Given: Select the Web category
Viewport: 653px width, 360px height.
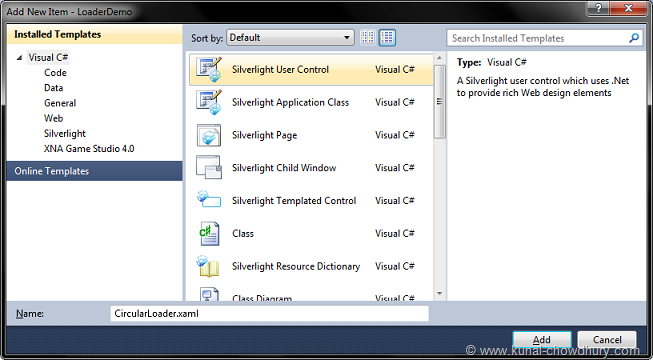Looking at the screenshot, I should coord(54,118).
